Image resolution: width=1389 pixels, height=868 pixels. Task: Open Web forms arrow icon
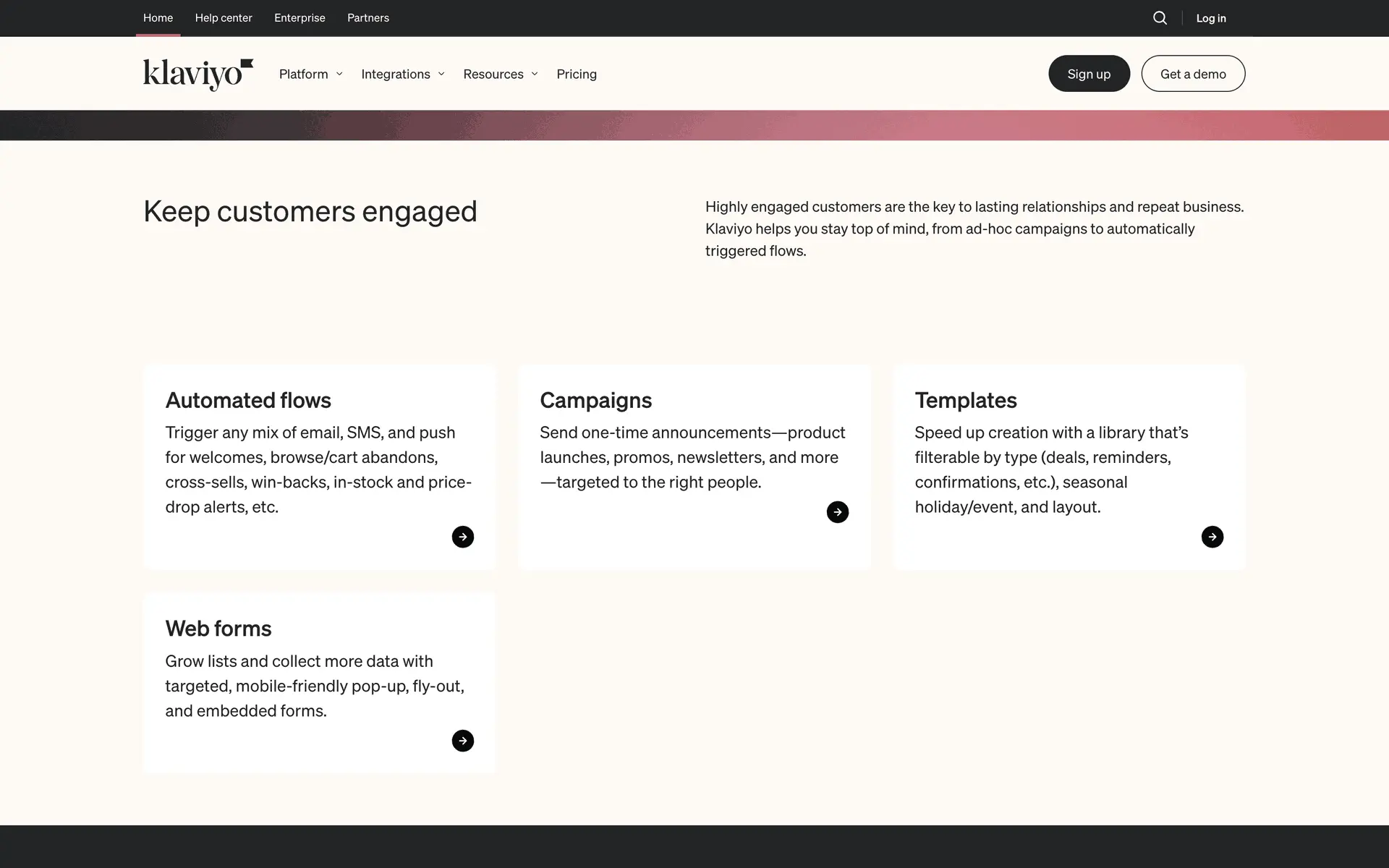[x=463, y=741]
